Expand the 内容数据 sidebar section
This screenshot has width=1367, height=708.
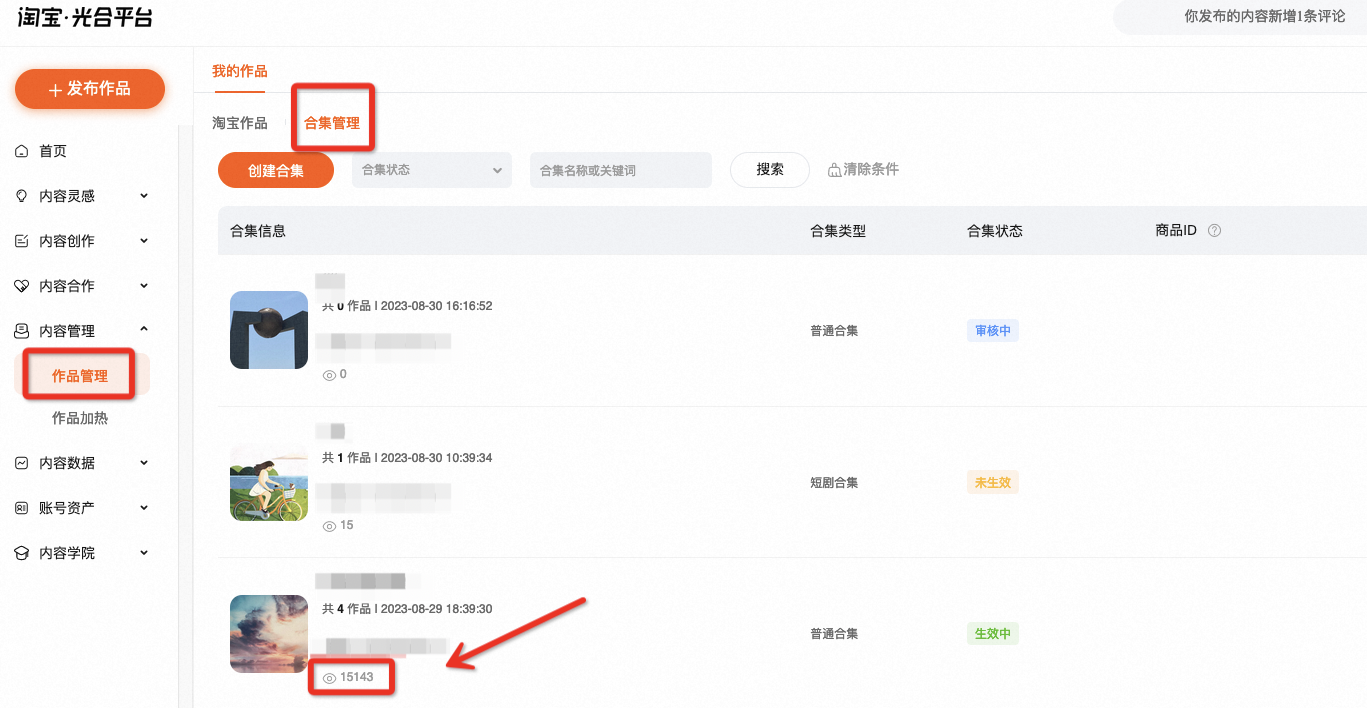tap(144, 463)
